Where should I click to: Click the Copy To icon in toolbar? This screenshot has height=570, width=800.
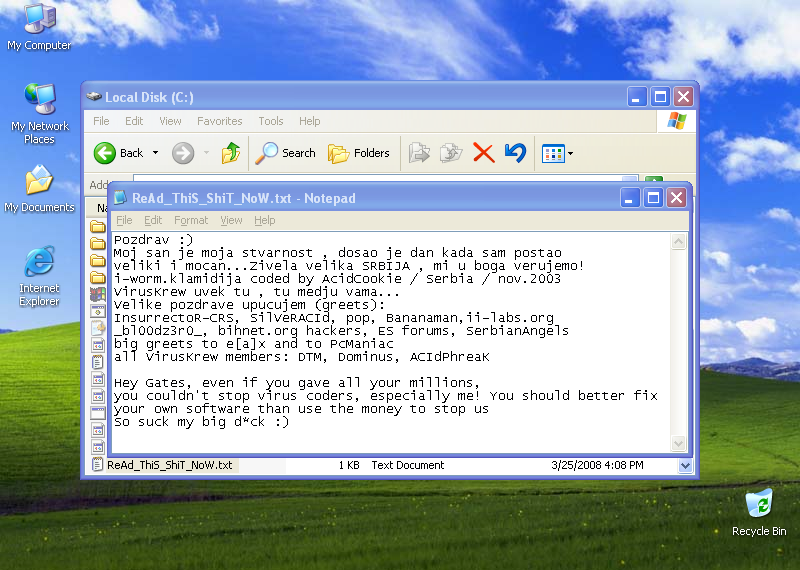coord(451,153)
